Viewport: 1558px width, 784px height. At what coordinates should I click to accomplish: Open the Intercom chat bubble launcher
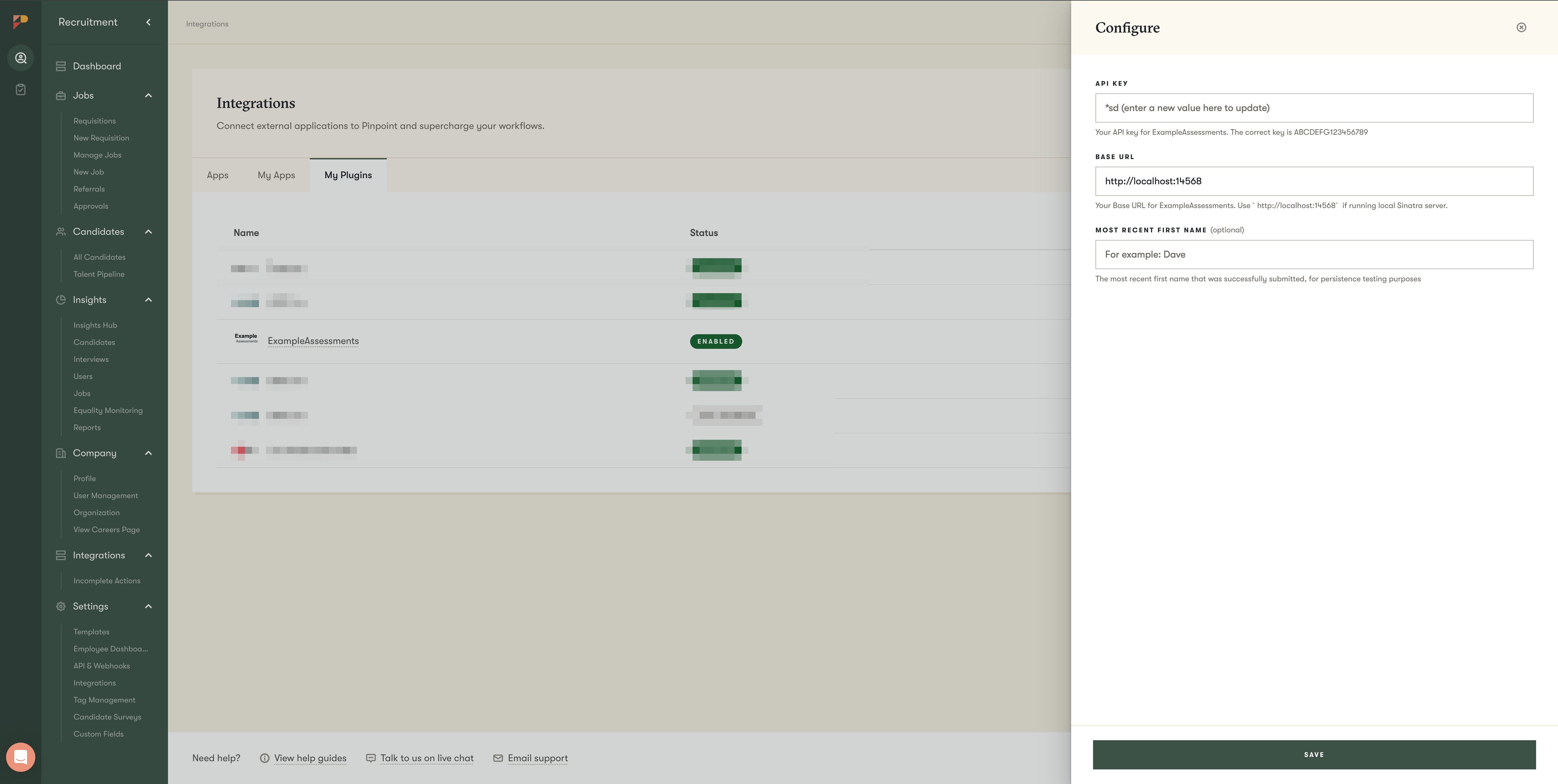tap(21, 757)
